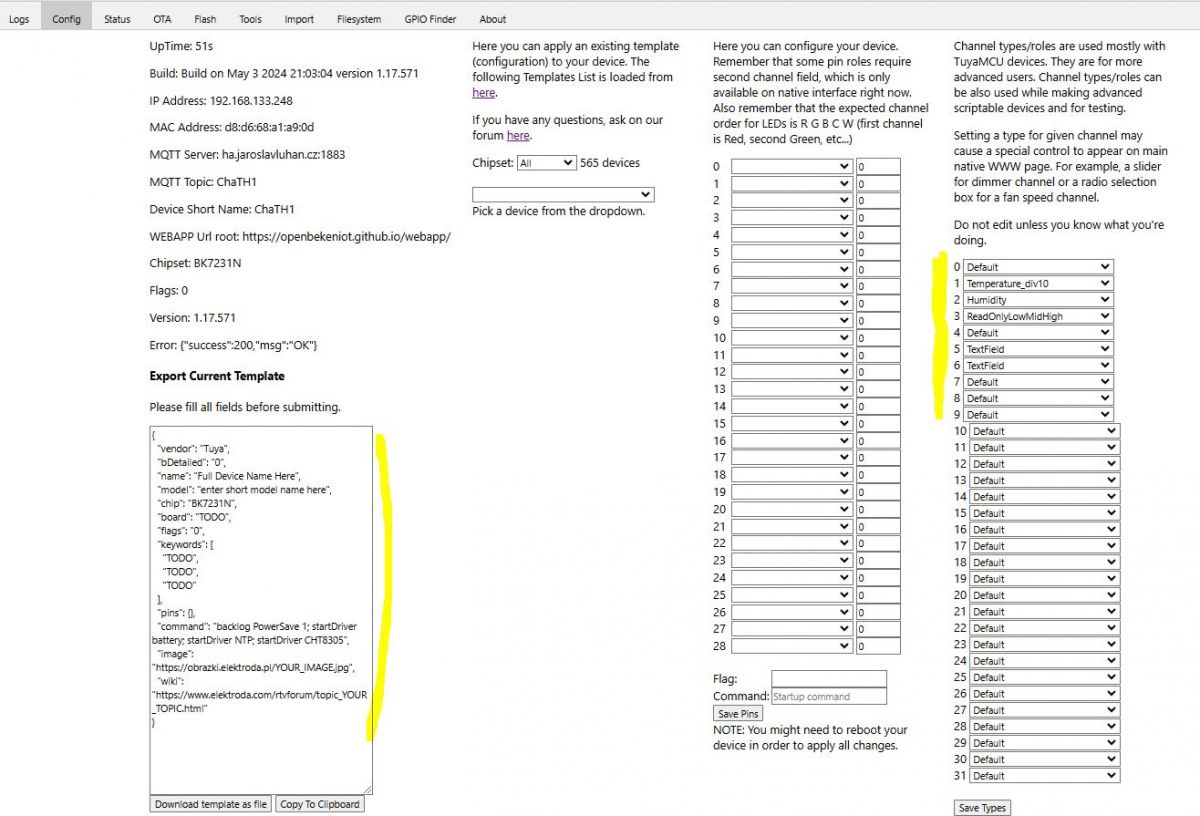Click the IP Address 192.168.133.248 line
The height and width of the screenshot is (816, 1200).
pos(221,101)
